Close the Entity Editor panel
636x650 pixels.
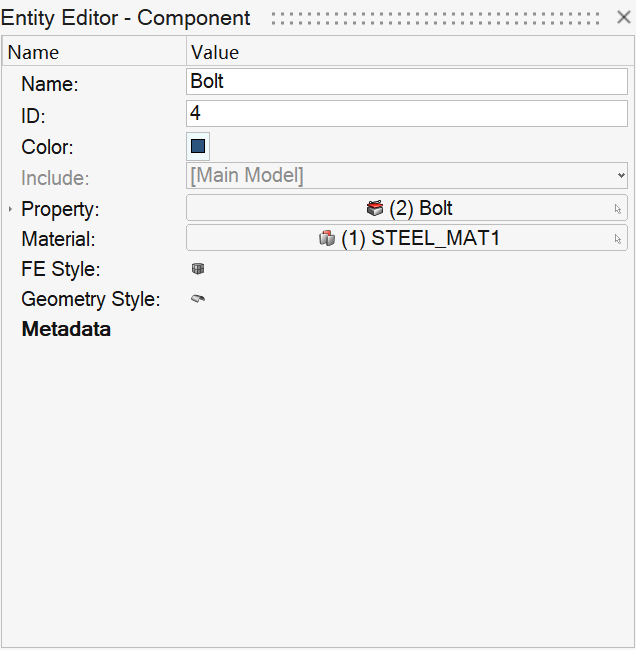point(623,18)
